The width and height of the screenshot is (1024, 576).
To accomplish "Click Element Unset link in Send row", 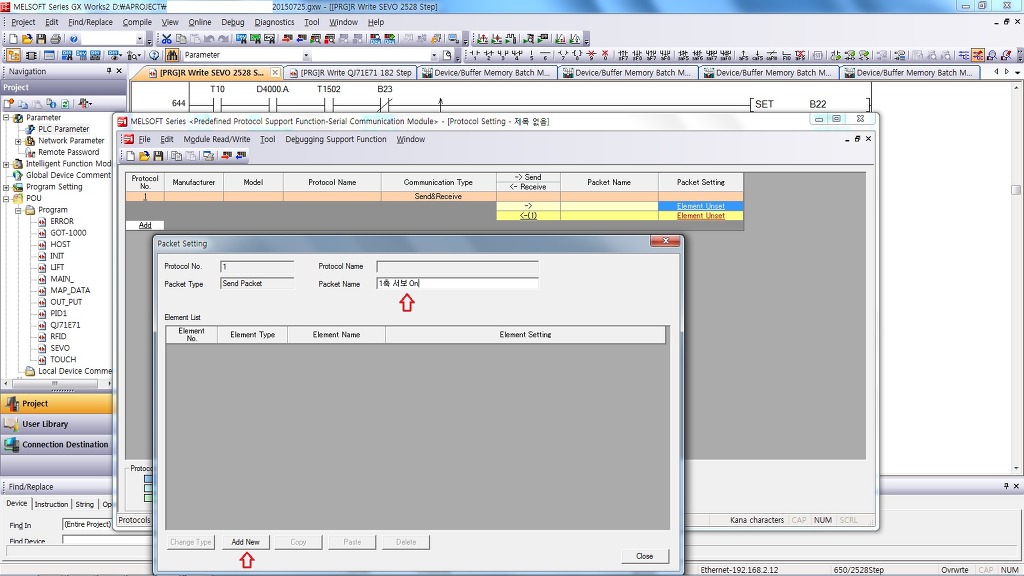I will click(x=700, y=206).
